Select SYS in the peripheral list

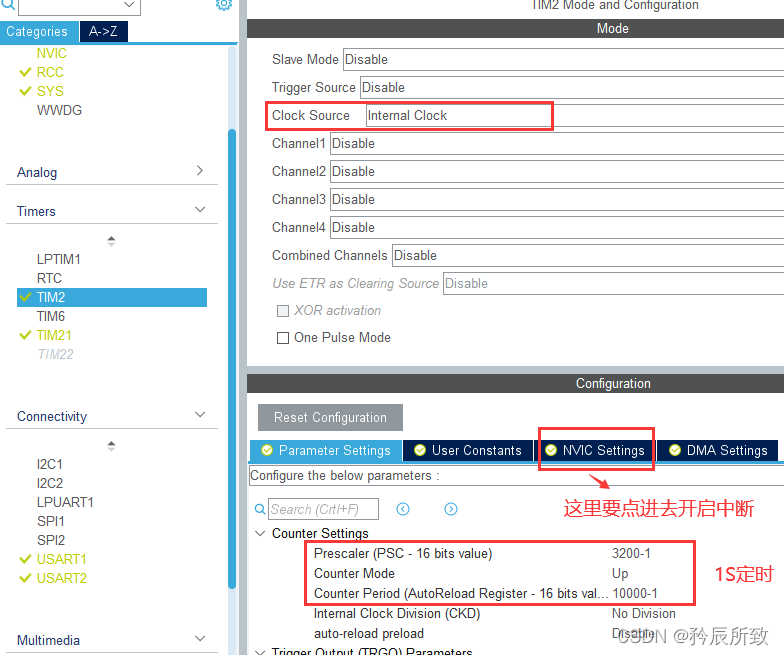point(50,92)
